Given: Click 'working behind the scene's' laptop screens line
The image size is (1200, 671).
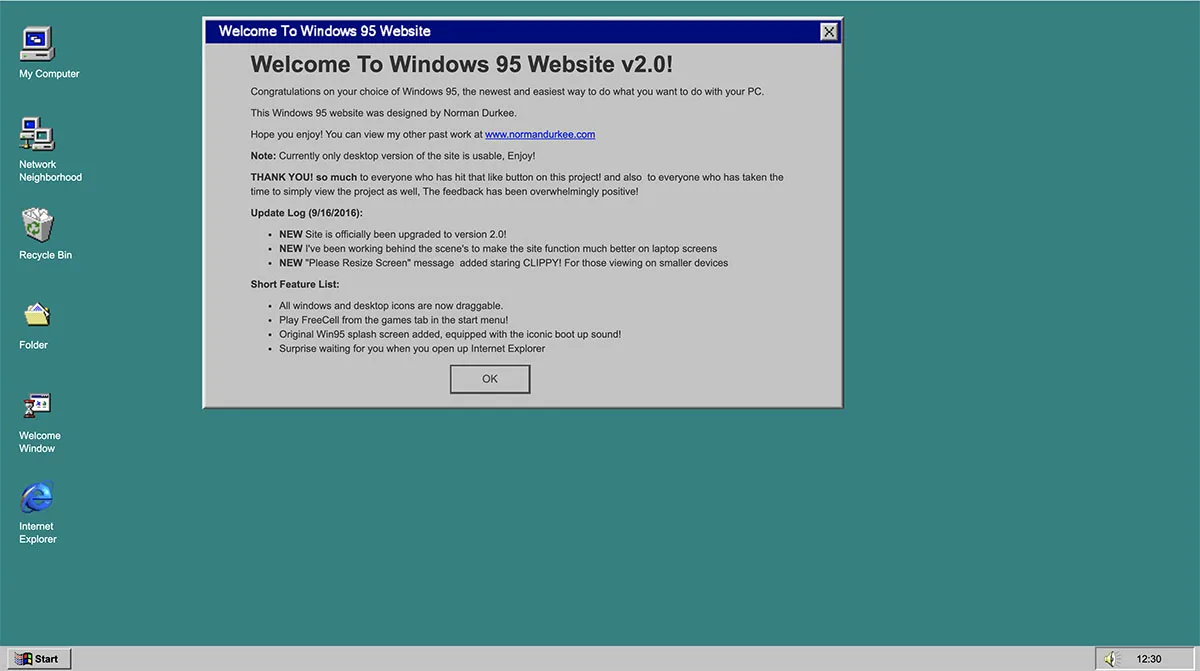Looking at the screenshot, I should 498,249.
